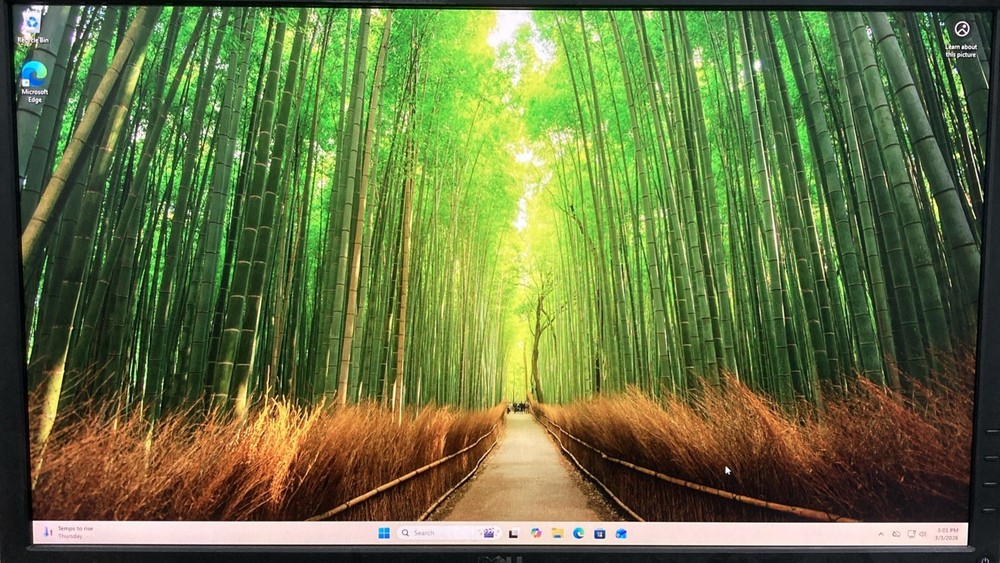Click the taskbar Search box
The width and height of the screenshot is (1000, 563).
click(440, 533)
